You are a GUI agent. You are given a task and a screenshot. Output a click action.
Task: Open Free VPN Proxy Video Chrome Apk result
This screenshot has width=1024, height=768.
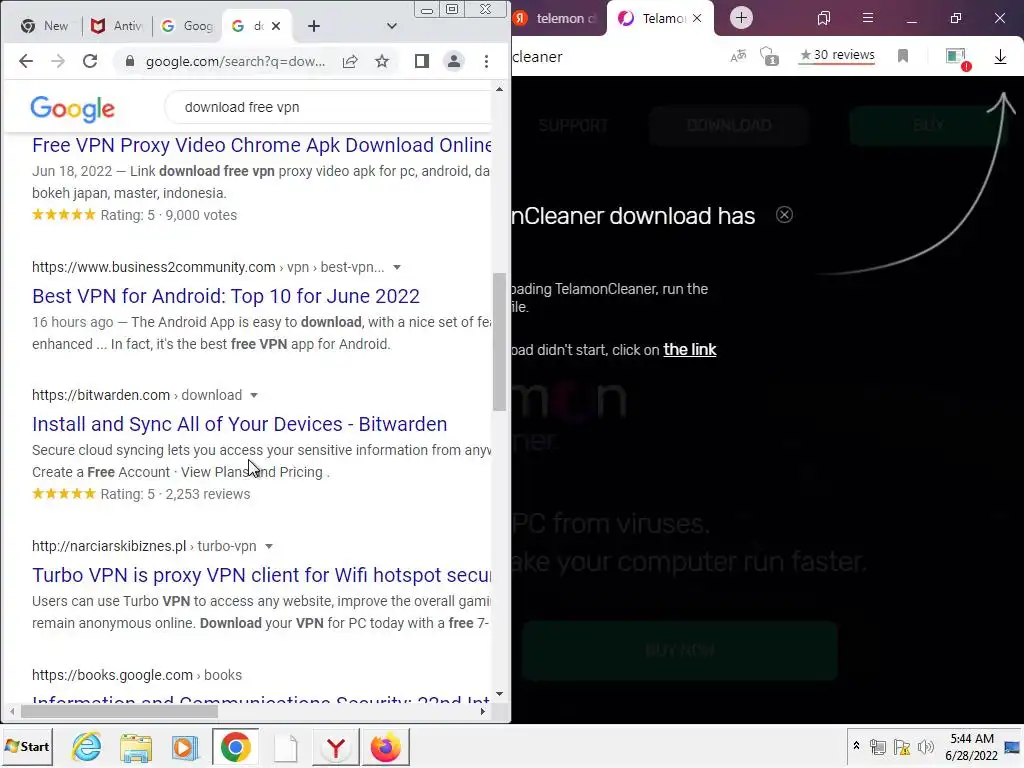pos(262,145)
